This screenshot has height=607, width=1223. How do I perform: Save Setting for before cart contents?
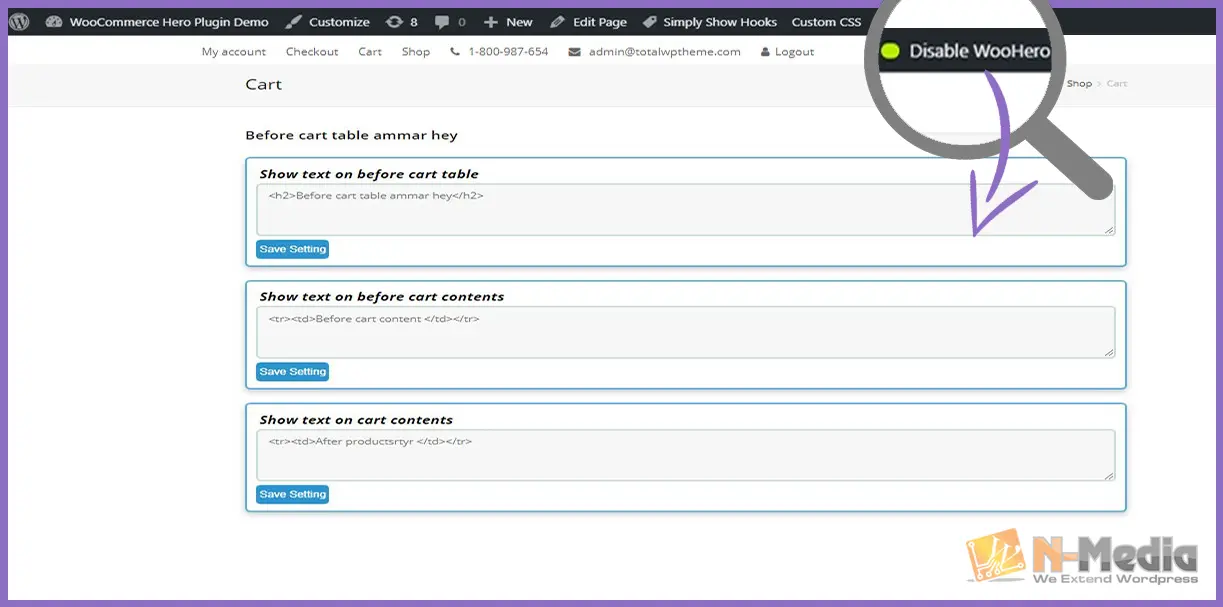click(292, 372)
